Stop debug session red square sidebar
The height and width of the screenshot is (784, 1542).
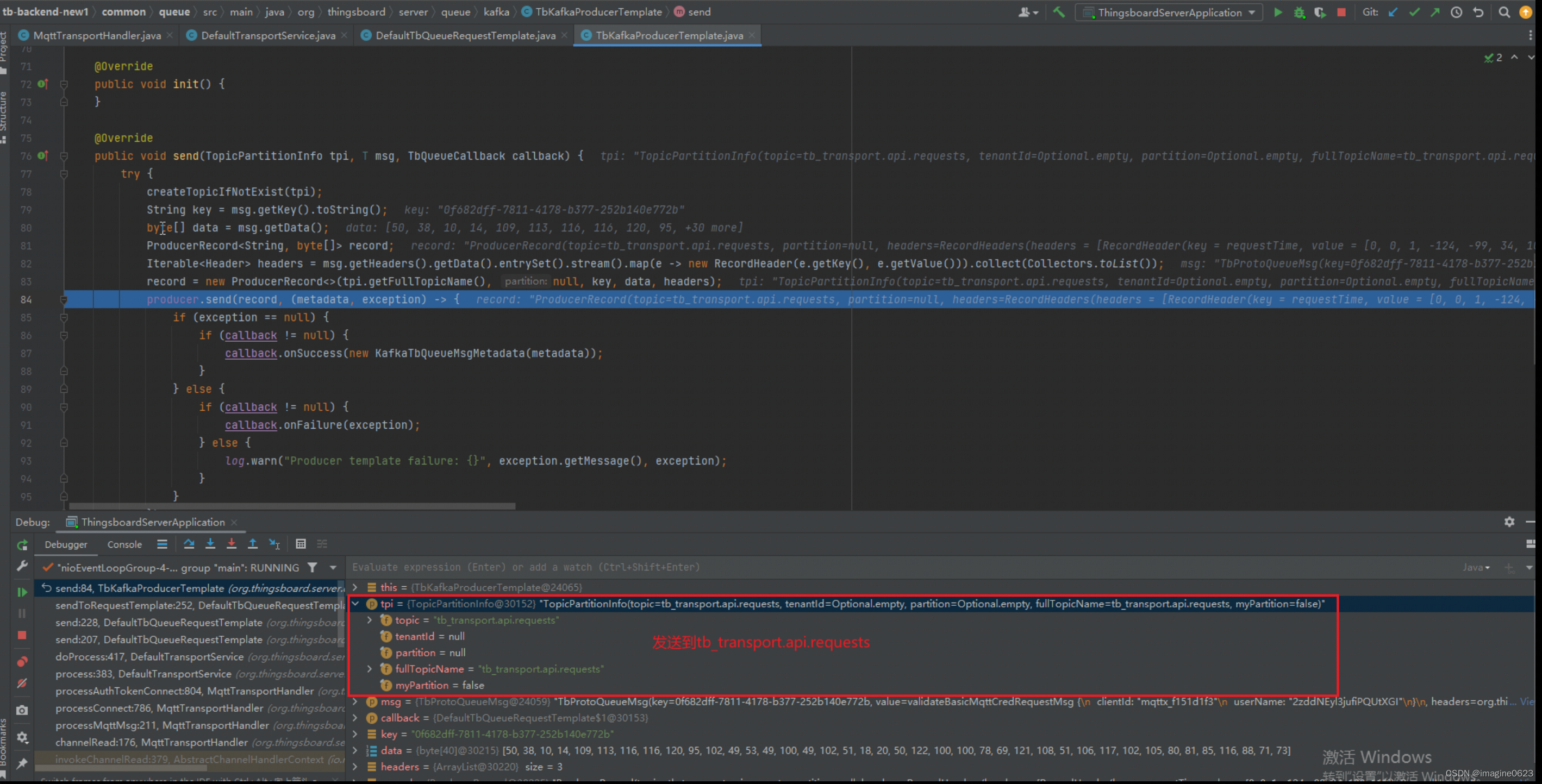pos(22,635)
